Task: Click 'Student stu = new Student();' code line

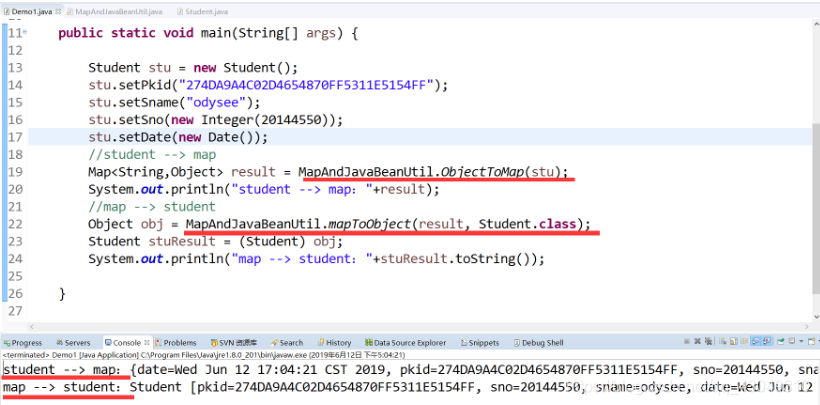Action: [x=193, y=68]
